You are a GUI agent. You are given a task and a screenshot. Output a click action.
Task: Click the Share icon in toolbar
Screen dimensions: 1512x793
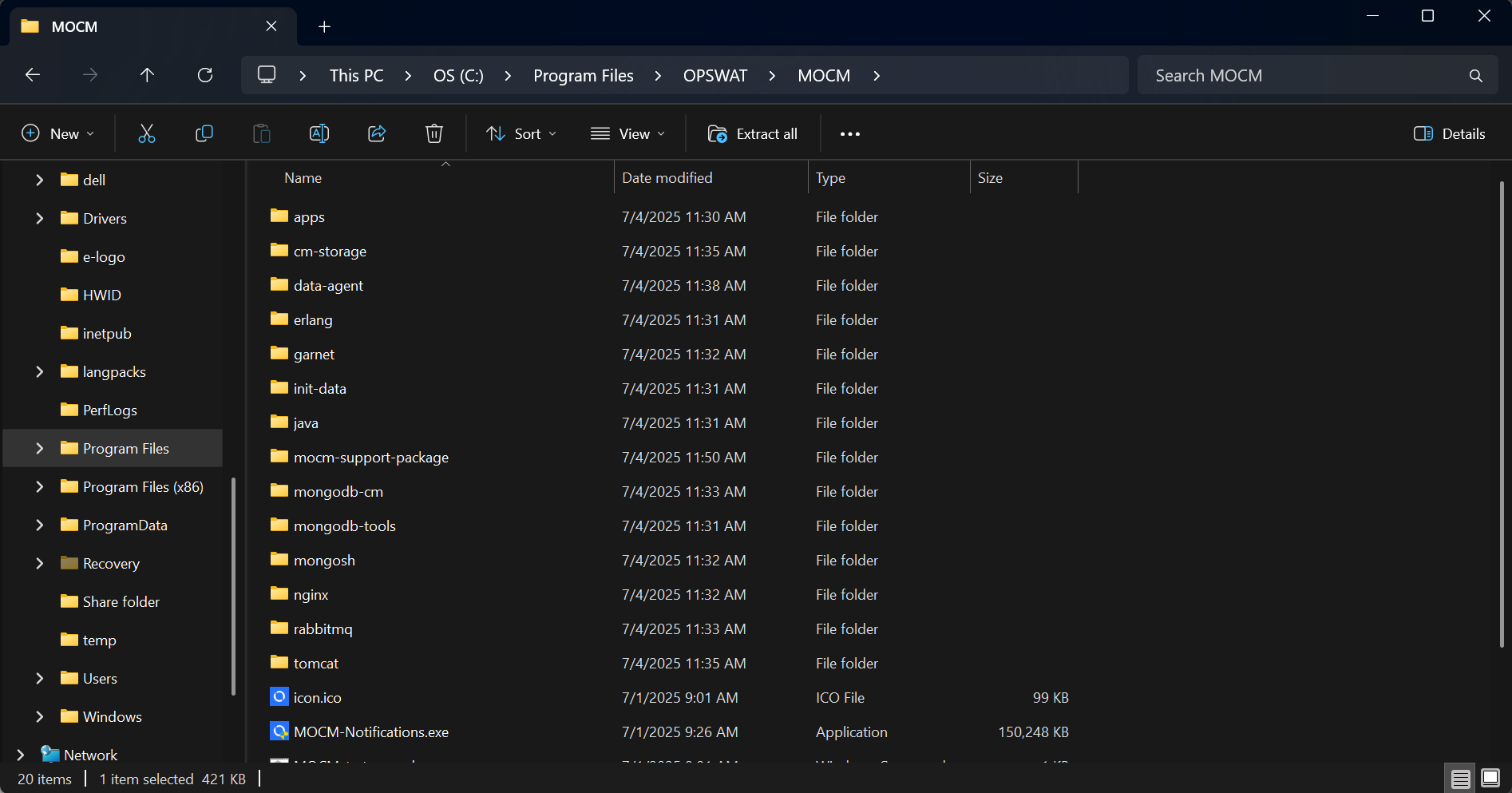377,133
